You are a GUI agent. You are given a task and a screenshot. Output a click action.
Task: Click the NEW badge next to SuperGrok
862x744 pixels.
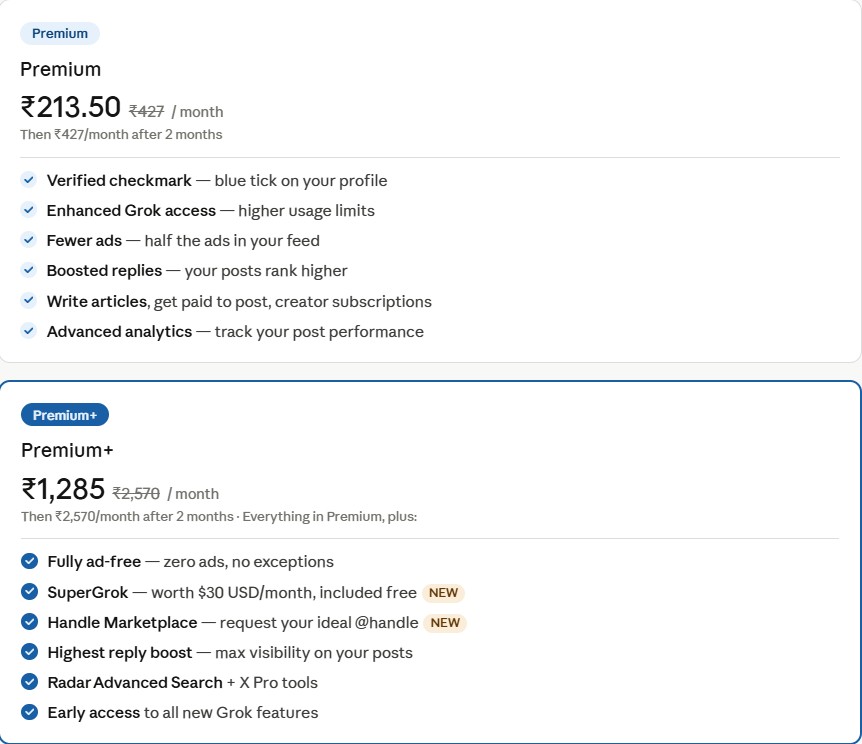(444, 591)
